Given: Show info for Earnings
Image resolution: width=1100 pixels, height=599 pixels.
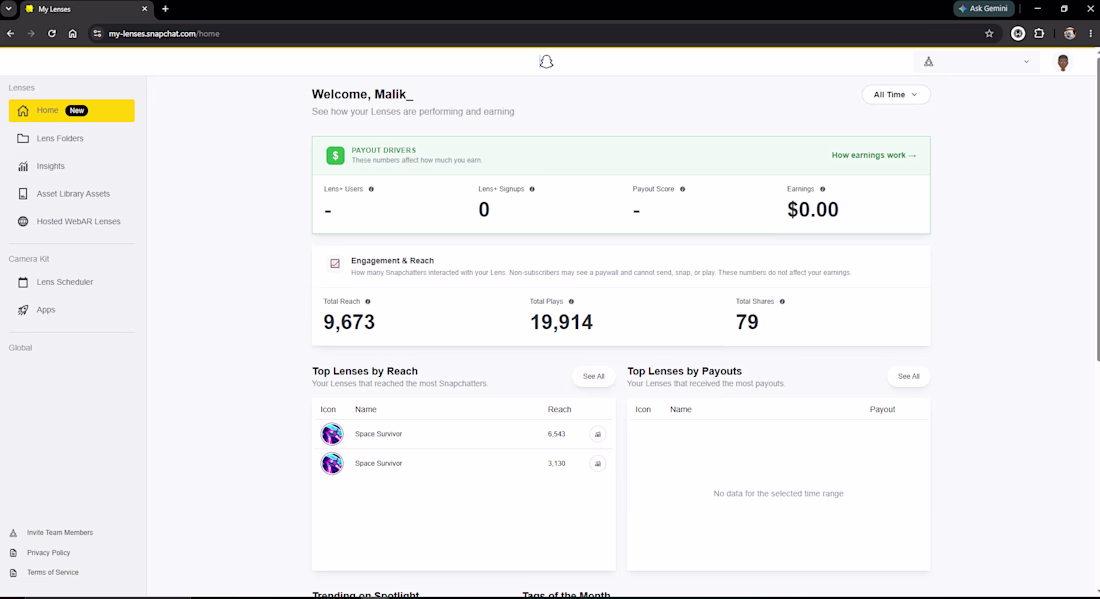Looking at the screenshot, I should (822, 189).
